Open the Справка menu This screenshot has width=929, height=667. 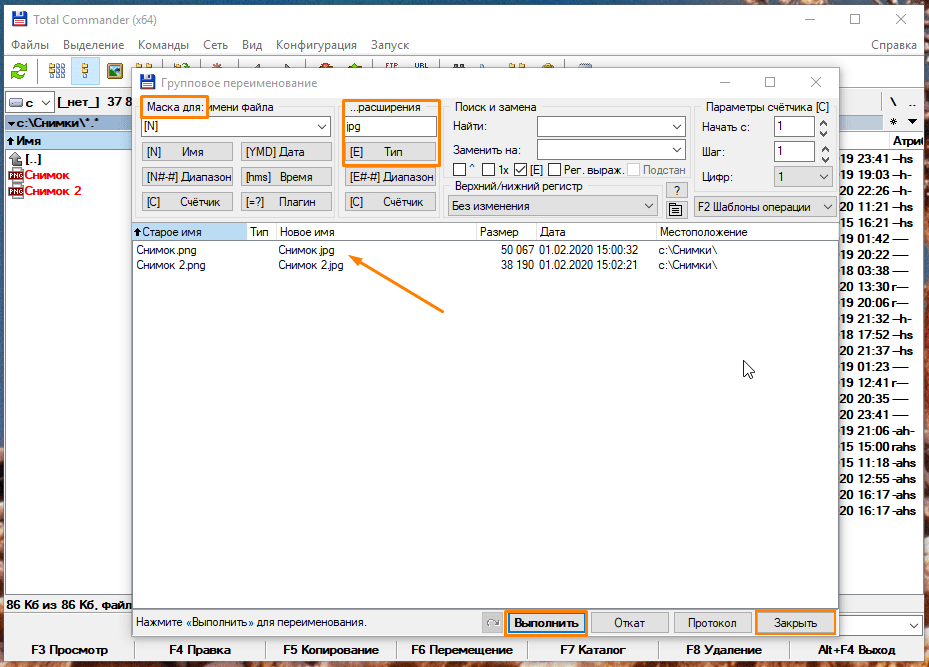(893, 45)
